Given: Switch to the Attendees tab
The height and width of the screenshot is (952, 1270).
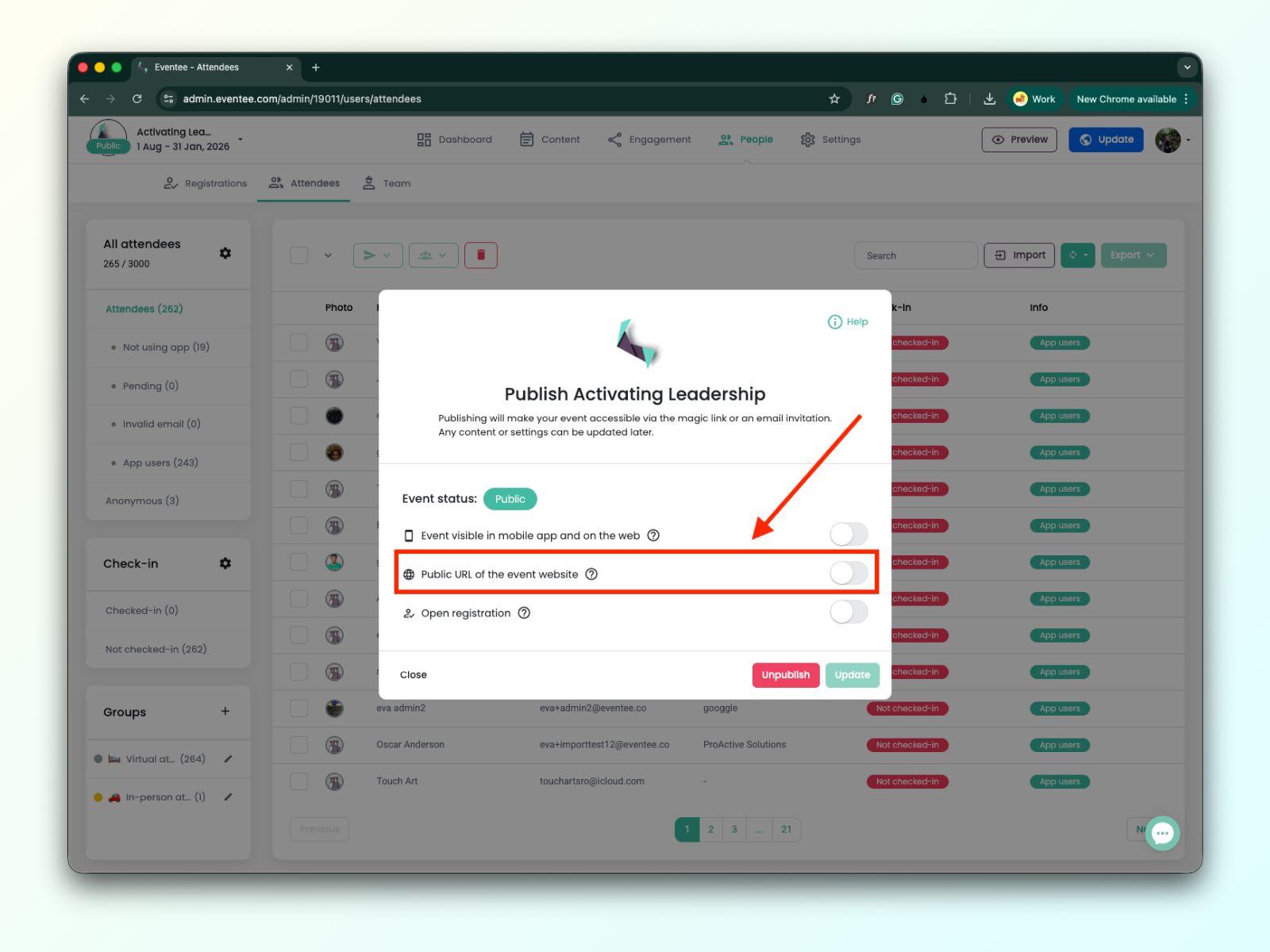Looking at the screenshot, I should 304,183.
